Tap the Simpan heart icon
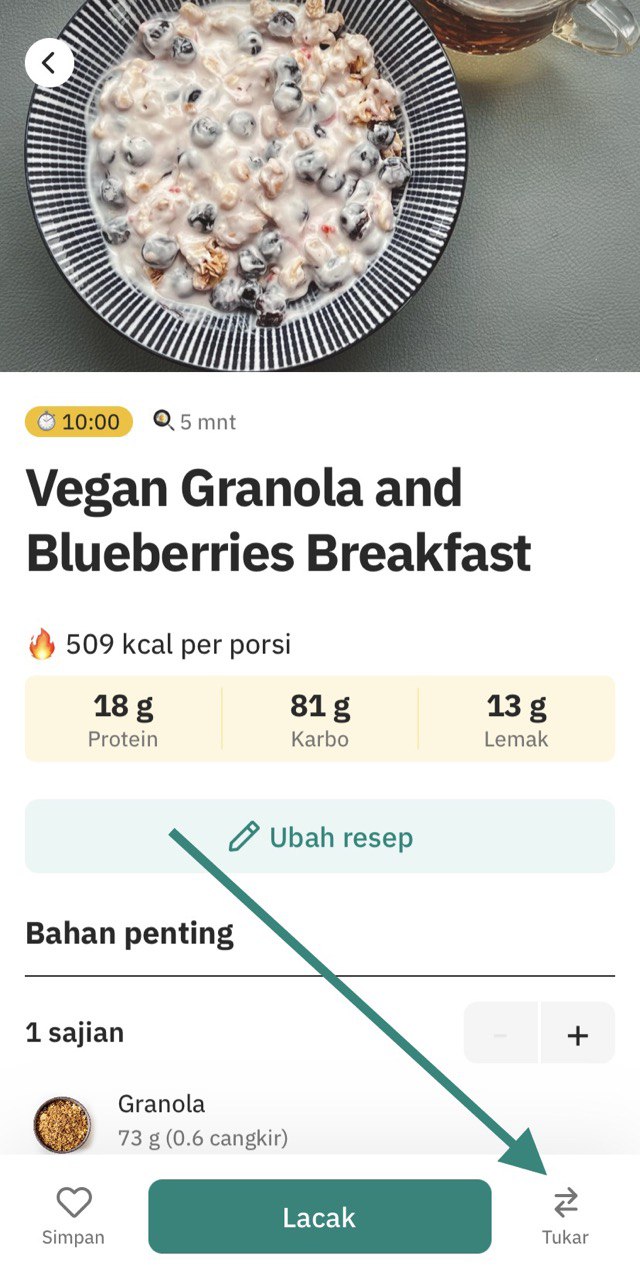 (73, 1202)
